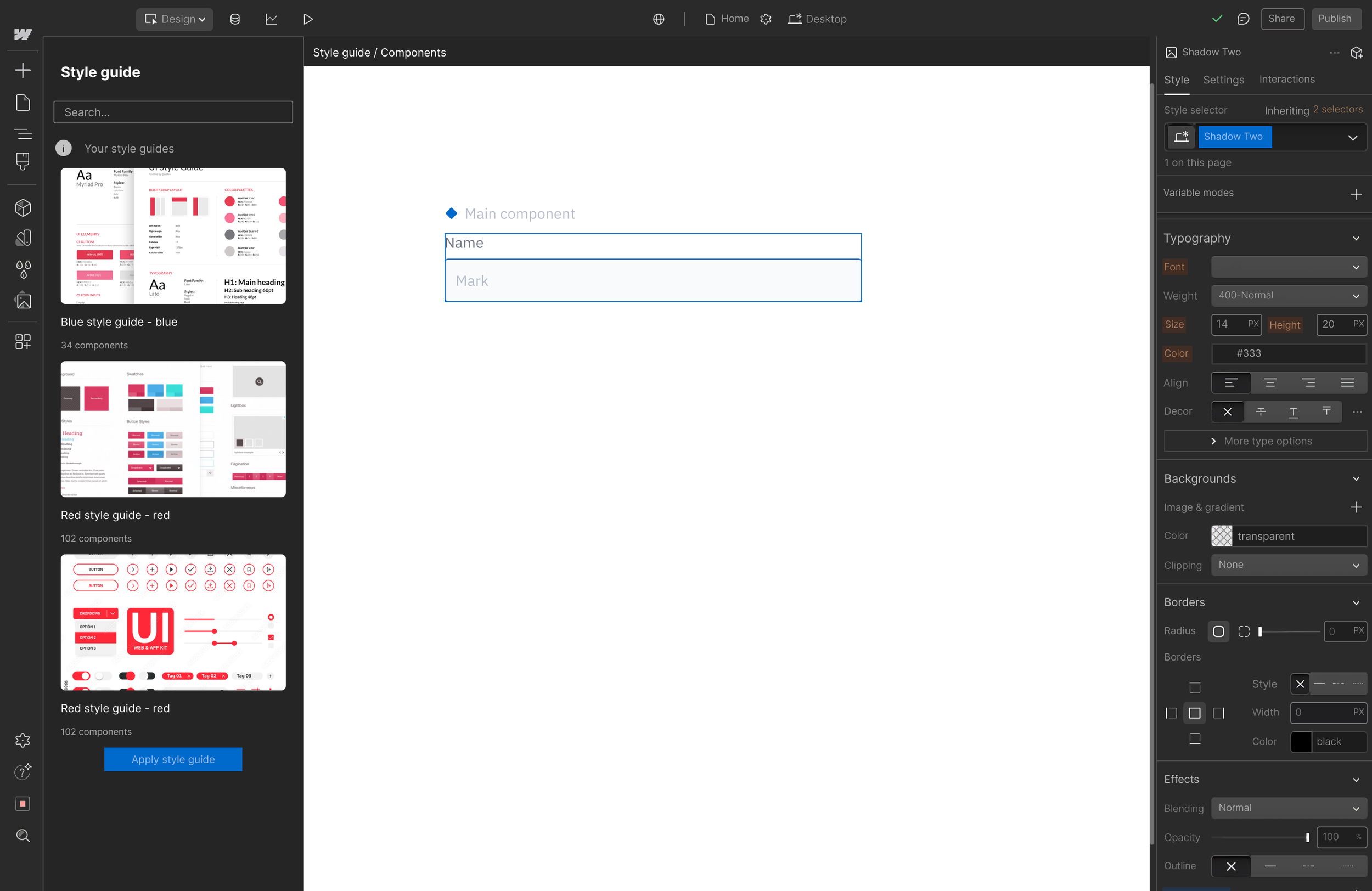
Task: Open the Assets image icon
Action: pos(23,300)
